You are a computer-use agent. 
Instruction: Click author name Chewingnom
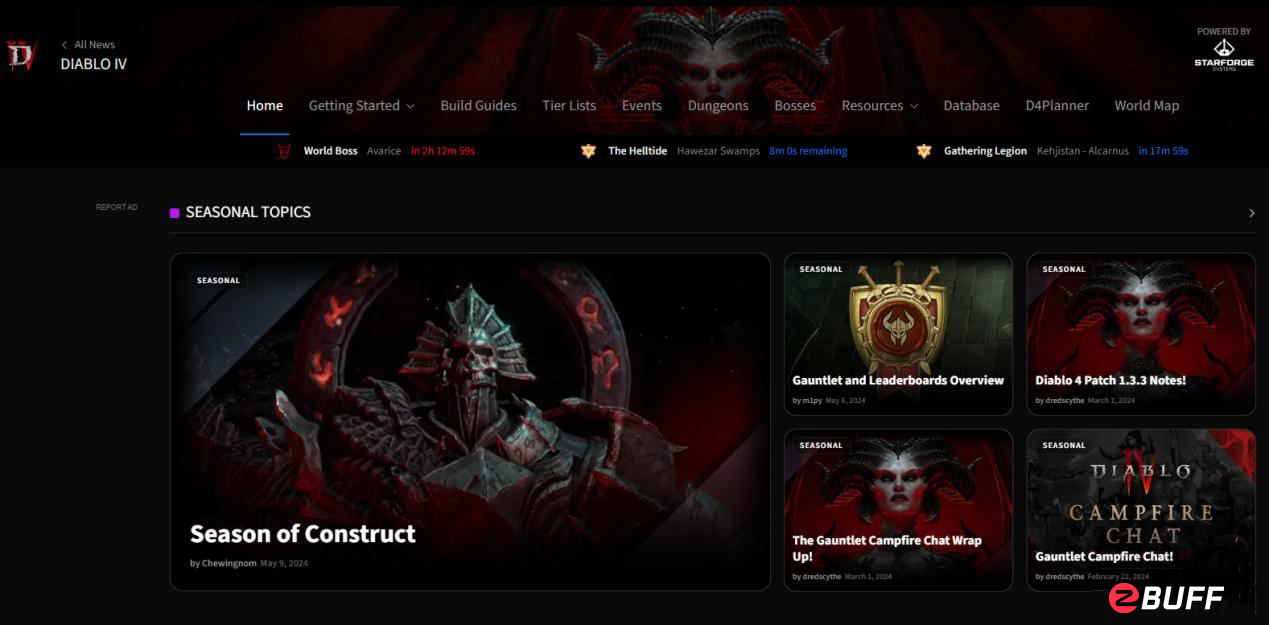pyautogui.click(x=229, y=564)
